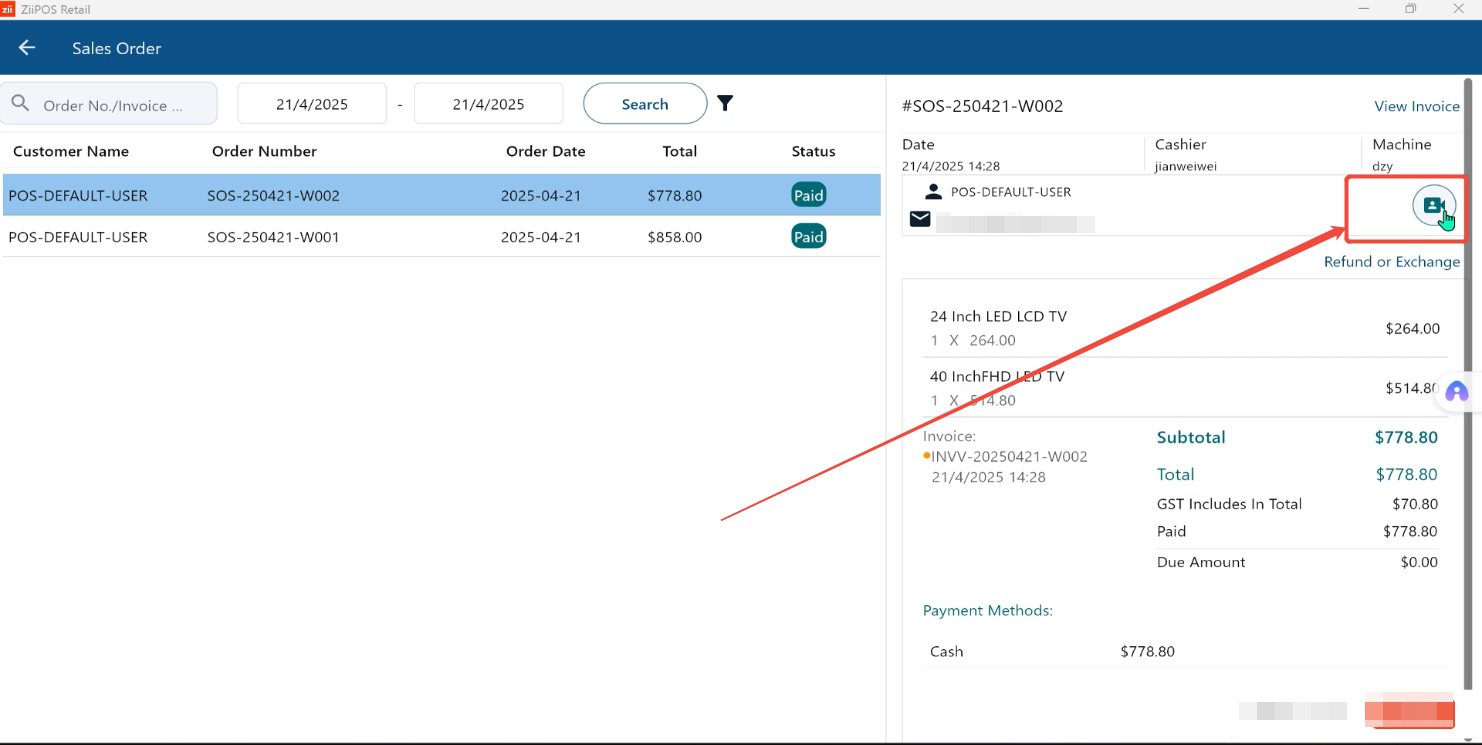Click the floating purple assistant icon
This screenshot has height=745, width=1482.
(x=1457, y=392)
